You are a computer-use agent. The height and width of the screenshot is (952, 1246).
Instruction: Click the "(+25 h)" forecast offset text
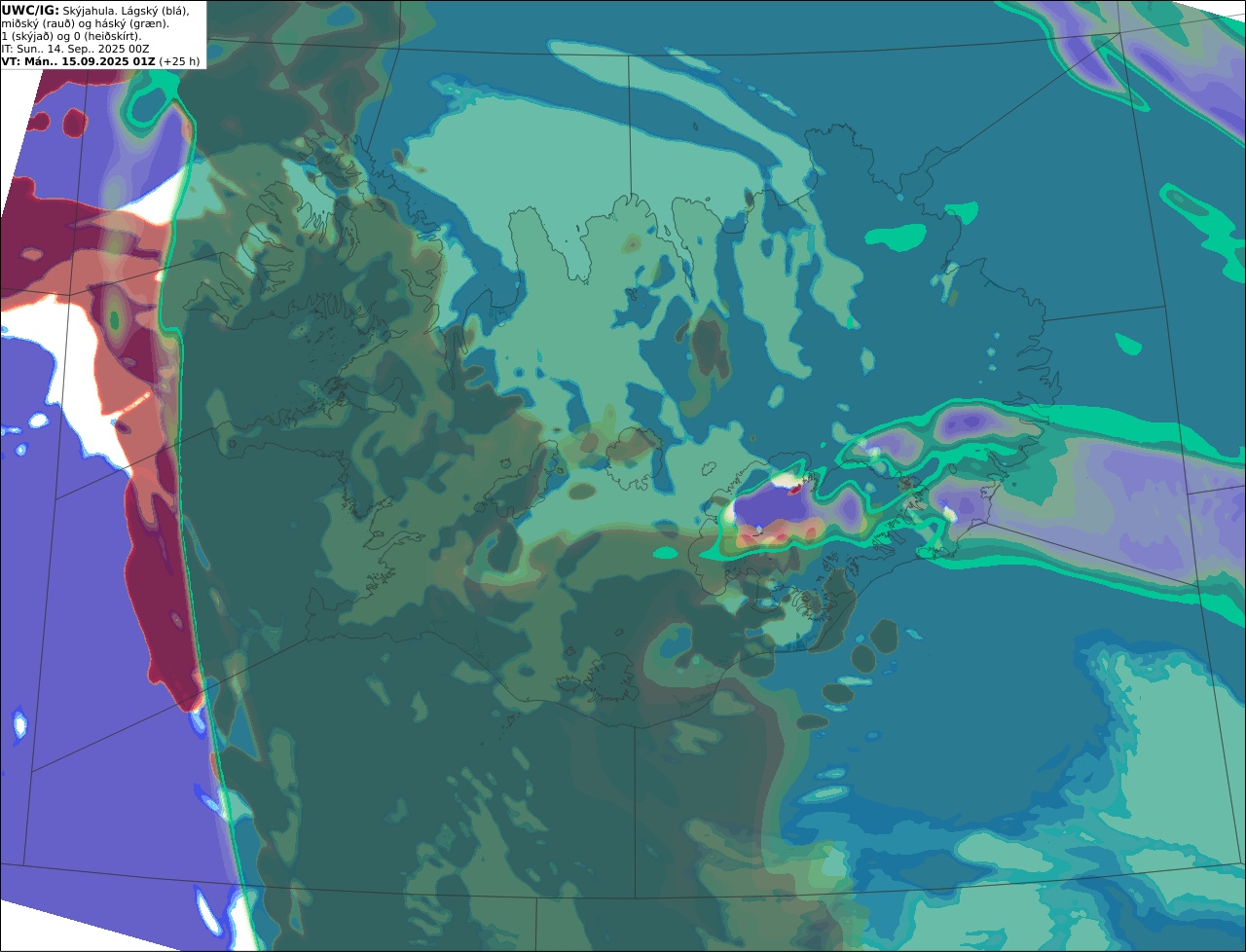point(180,61)
